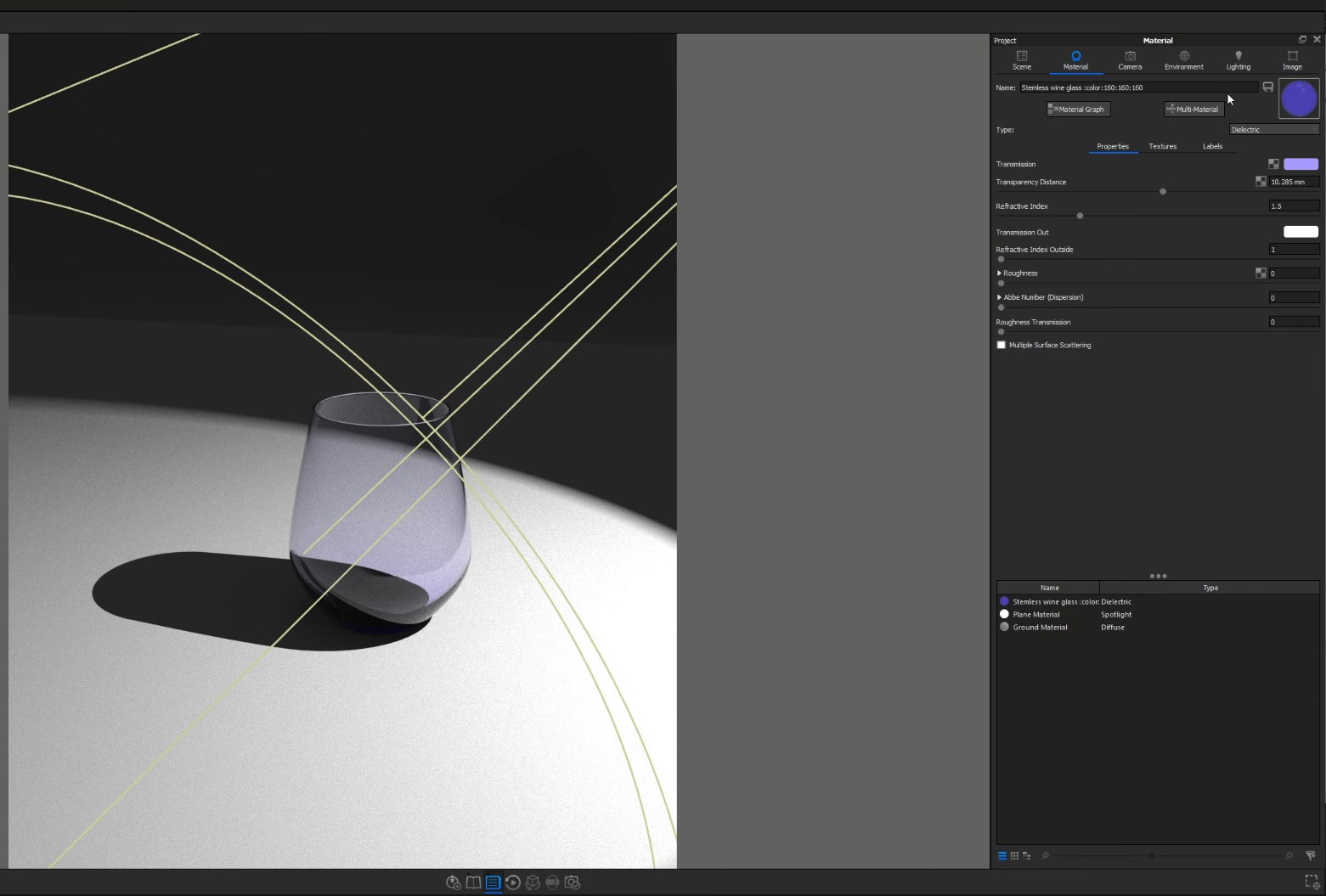Open the Library panel

473,882
